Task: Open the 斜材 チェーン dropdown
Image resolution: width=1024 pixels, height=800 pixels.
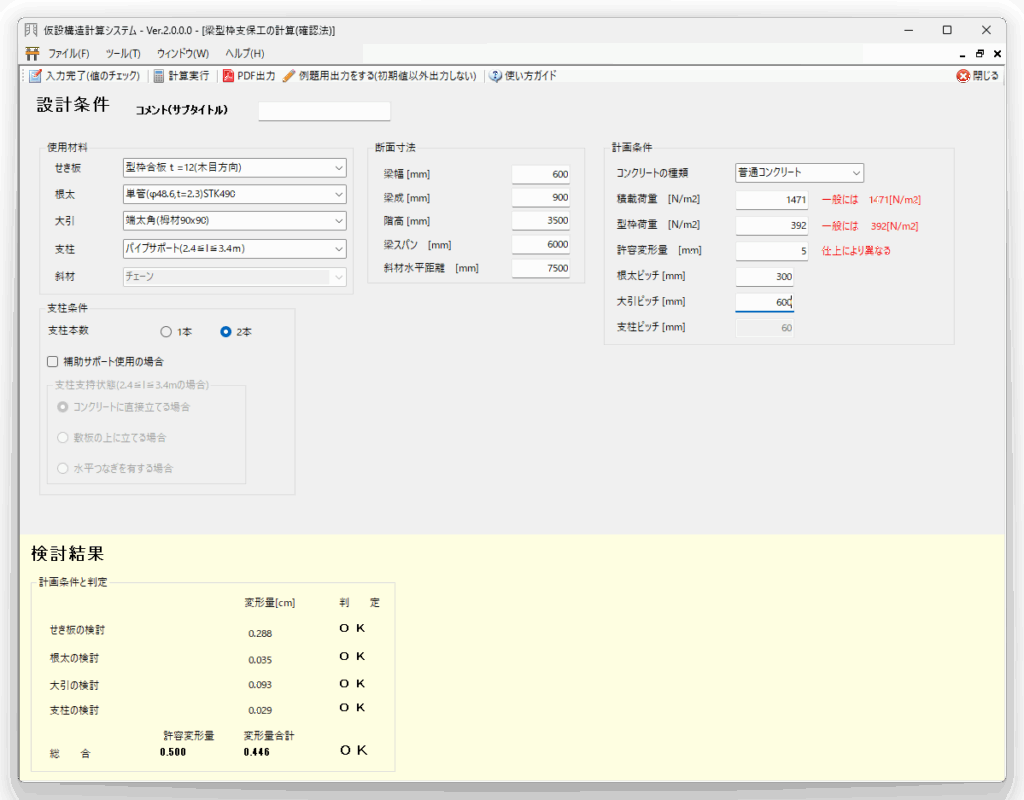Action: 234,277
